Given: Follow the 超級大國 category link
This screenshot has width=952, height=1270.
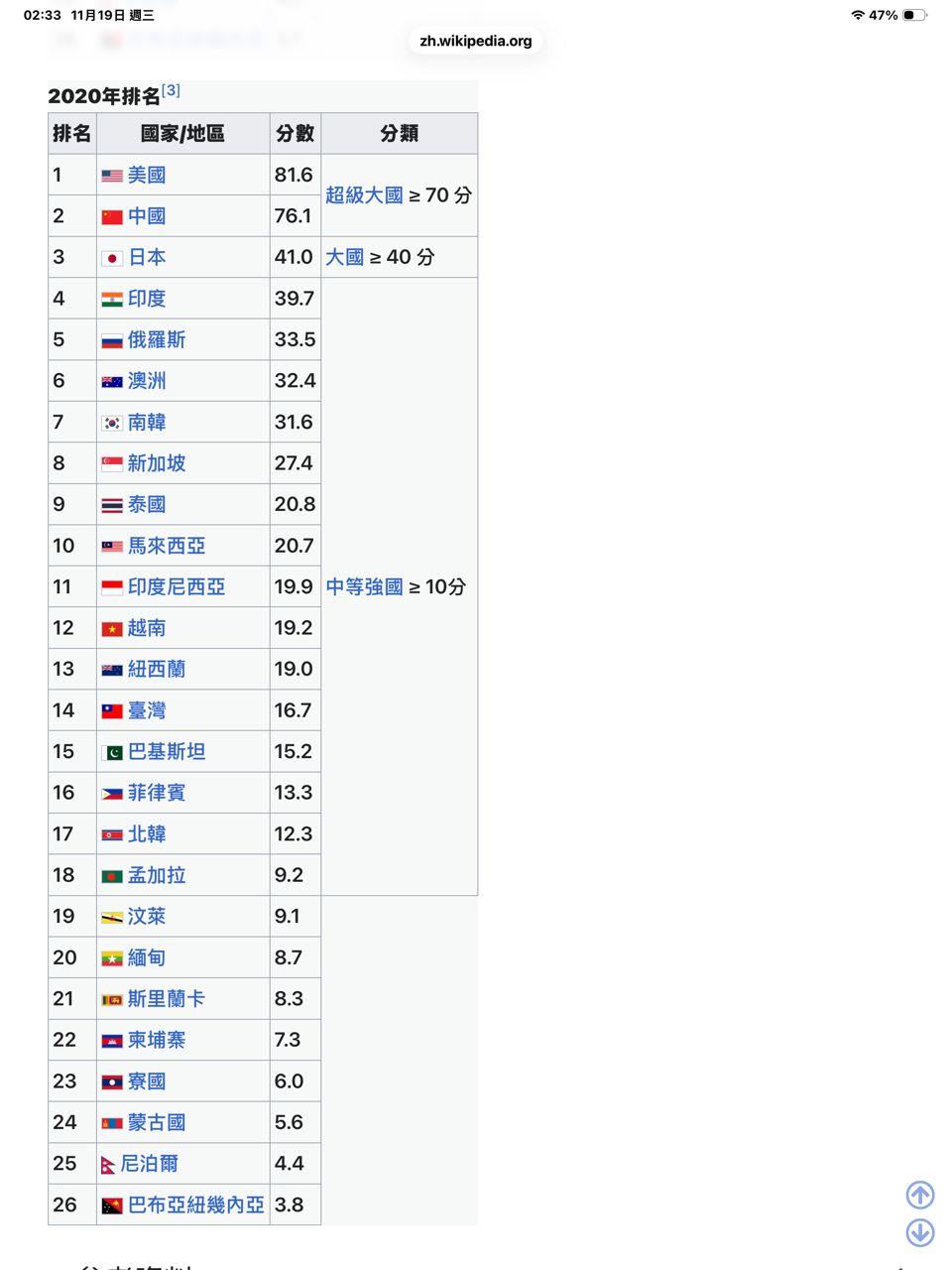Looking at the screenshot, I should pyautogui.click(x=364, y=195).
